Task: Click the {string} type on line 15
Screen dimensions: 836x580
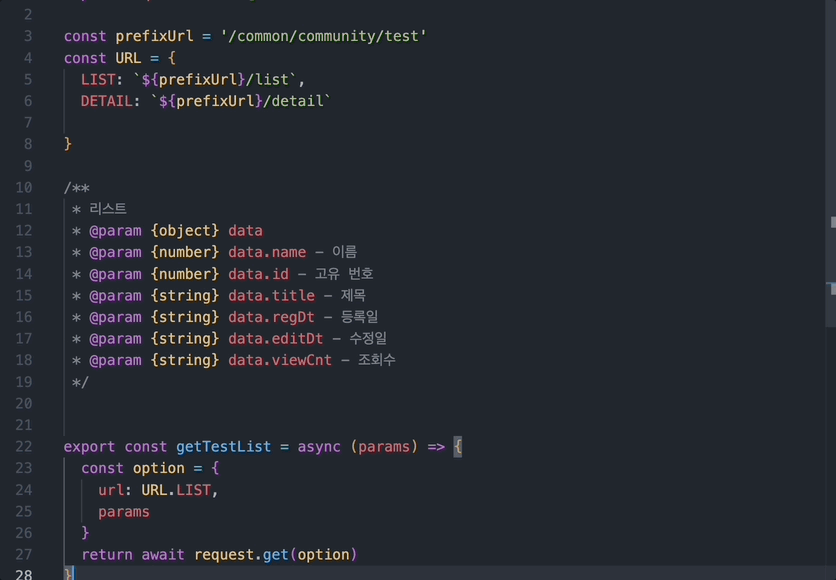Action: (184, 296)
